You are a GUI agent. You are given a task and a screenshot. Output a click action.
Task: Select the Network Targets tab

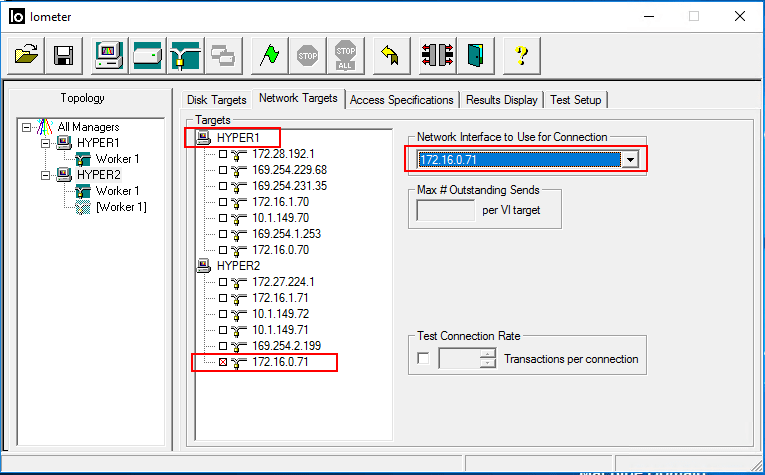coord(298,98)
